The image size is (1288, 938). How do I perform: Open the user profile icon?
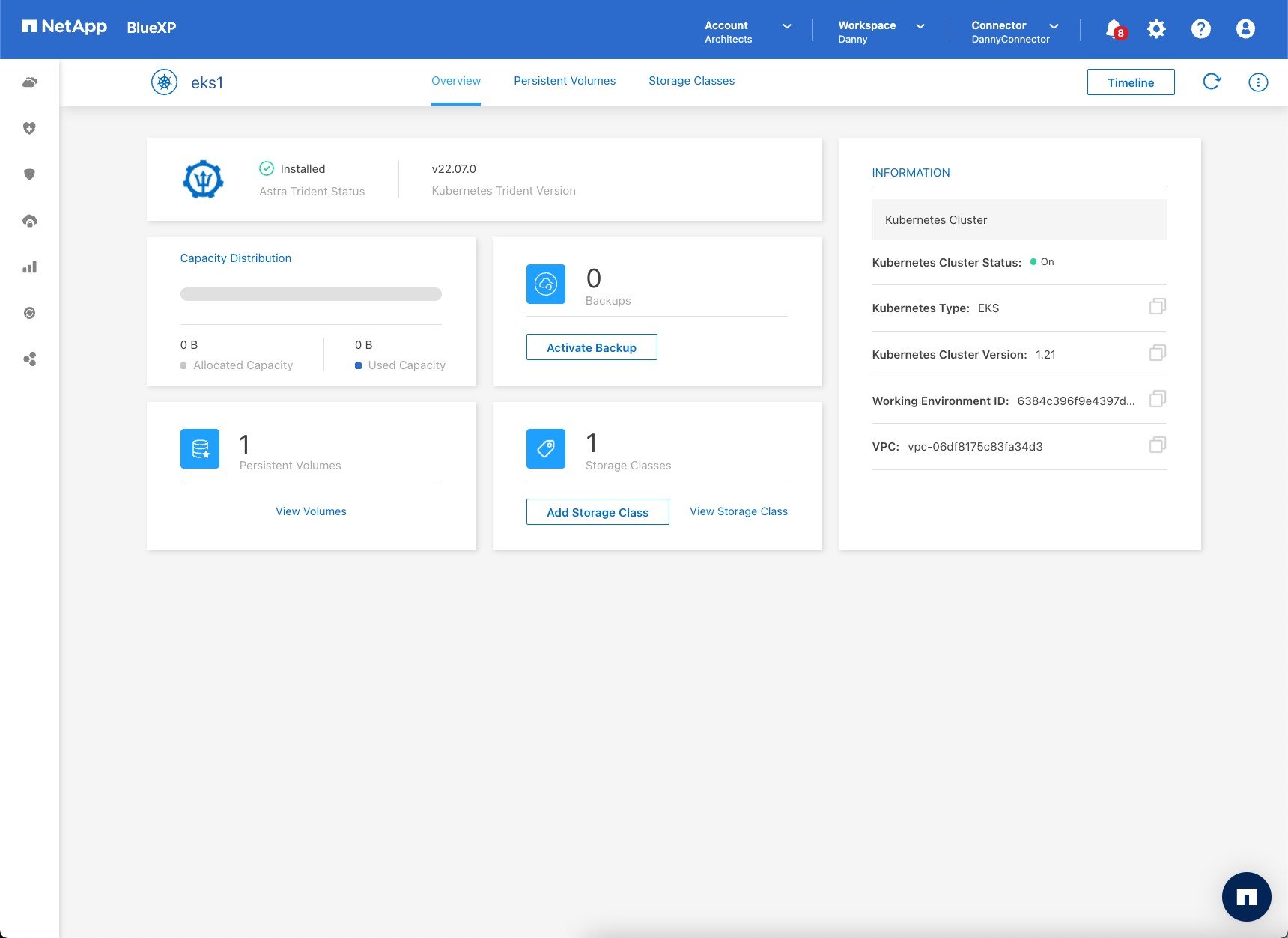click(x=1245, y=29)
